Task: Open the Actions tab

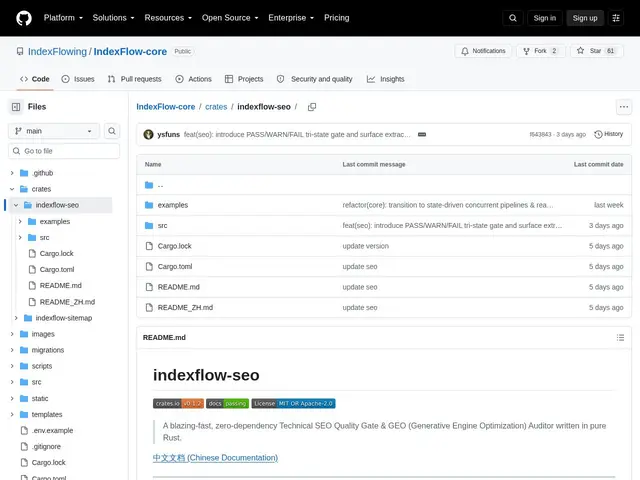Action: 193,79
